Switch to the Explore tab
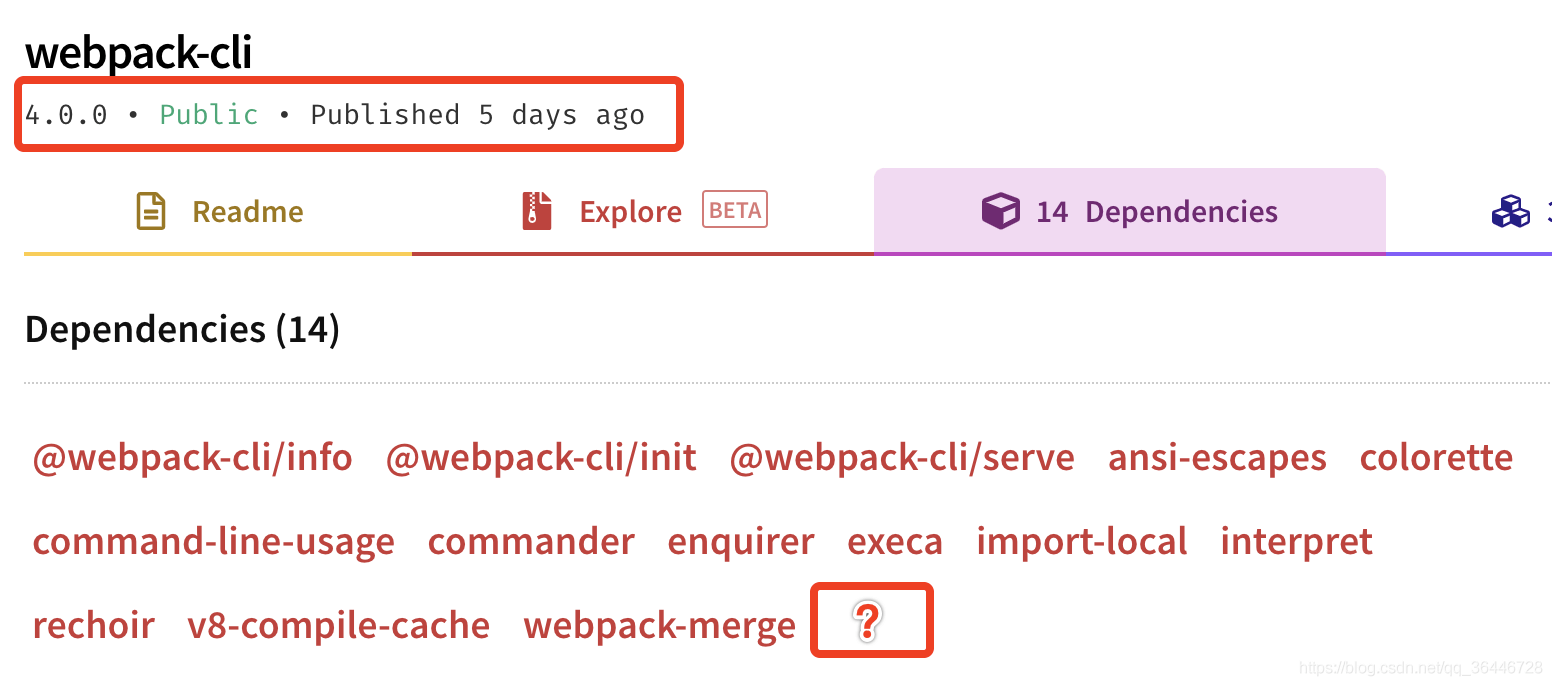This screenshot has height=686, width=1552. click(643, 211)
